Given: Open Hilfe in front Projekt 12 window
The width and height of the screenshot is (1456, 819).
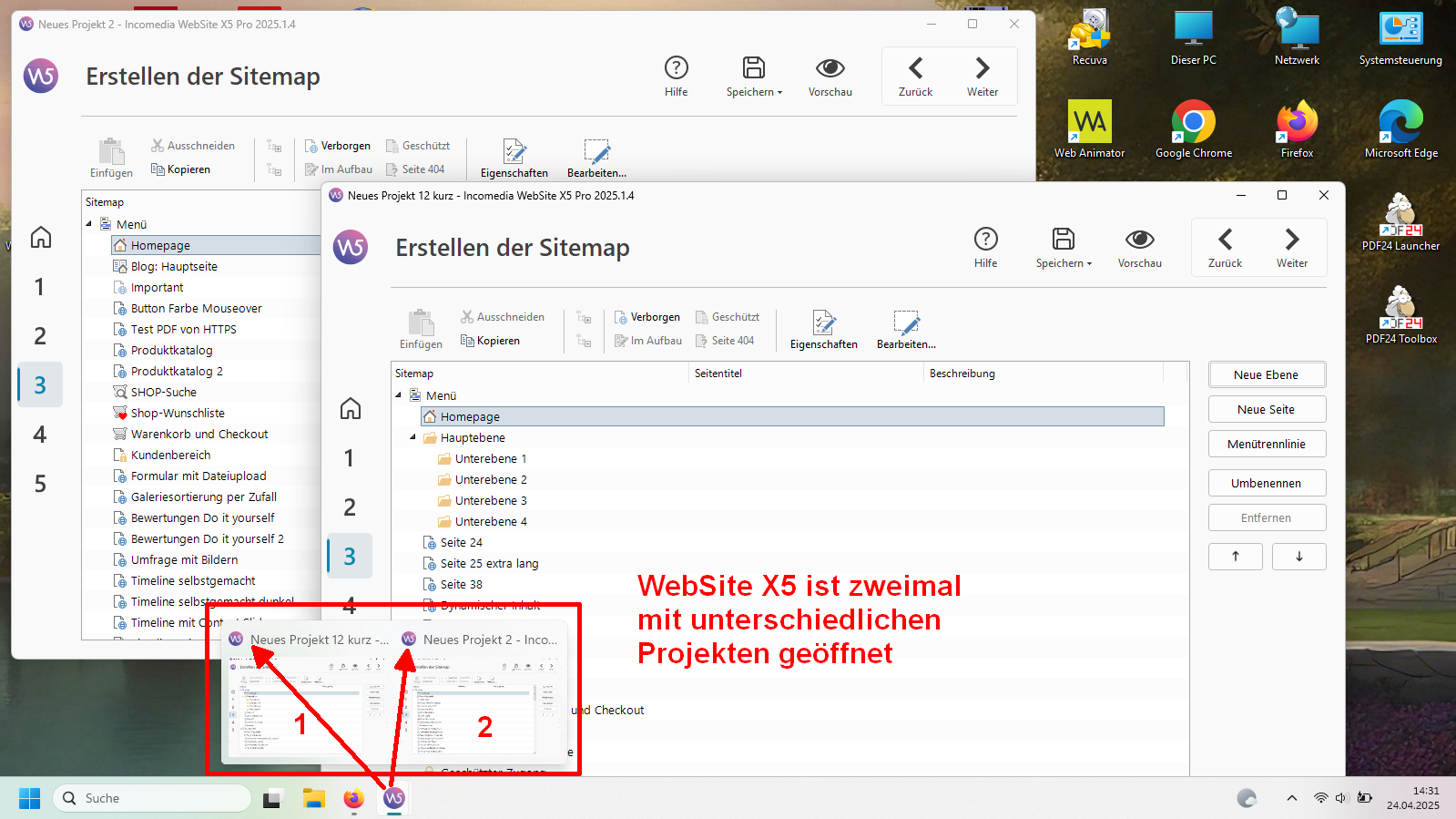Looking at the screenshot, I should tap(985, 248).
